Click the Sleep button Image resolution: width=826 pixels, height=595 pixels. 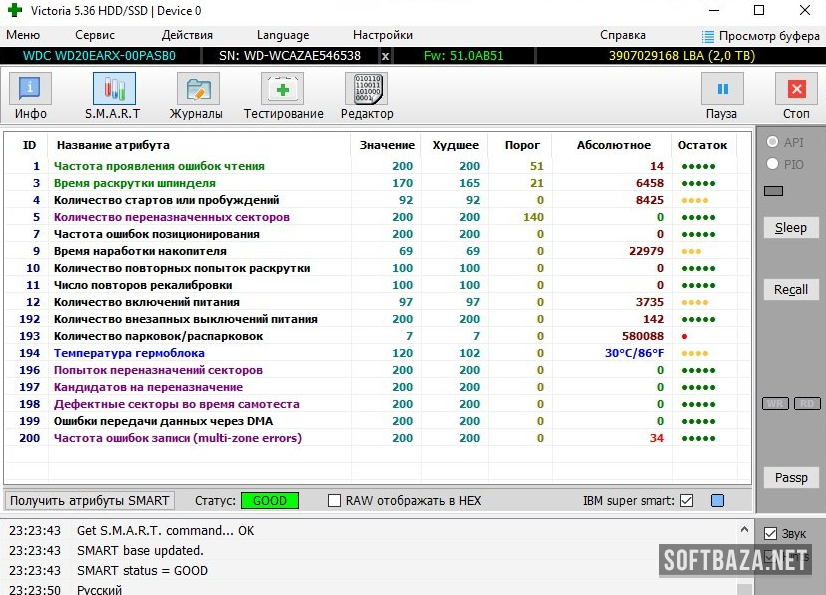coord(790,228)
